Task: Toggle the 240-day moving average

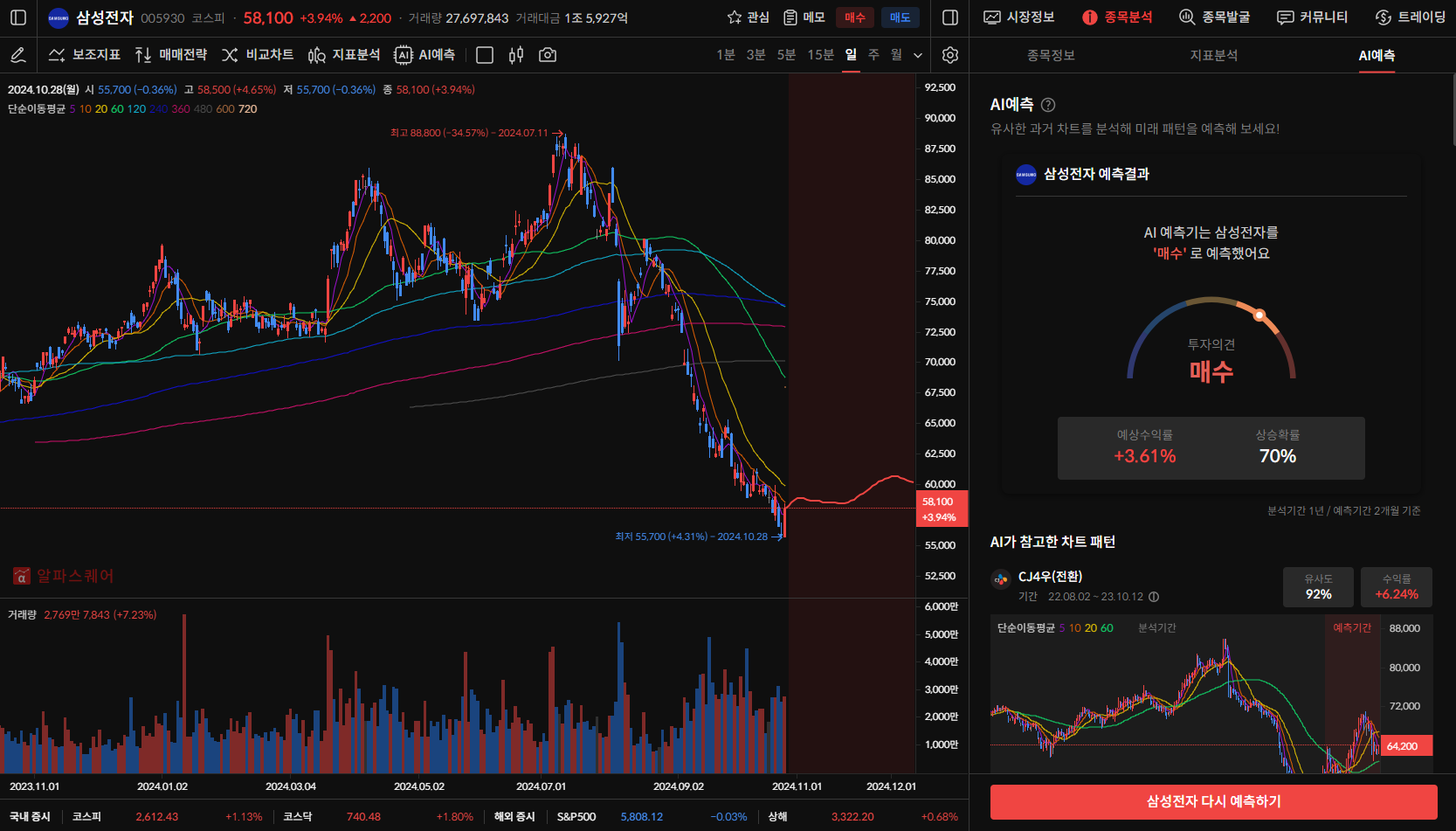Action: (x=159, y=109)
